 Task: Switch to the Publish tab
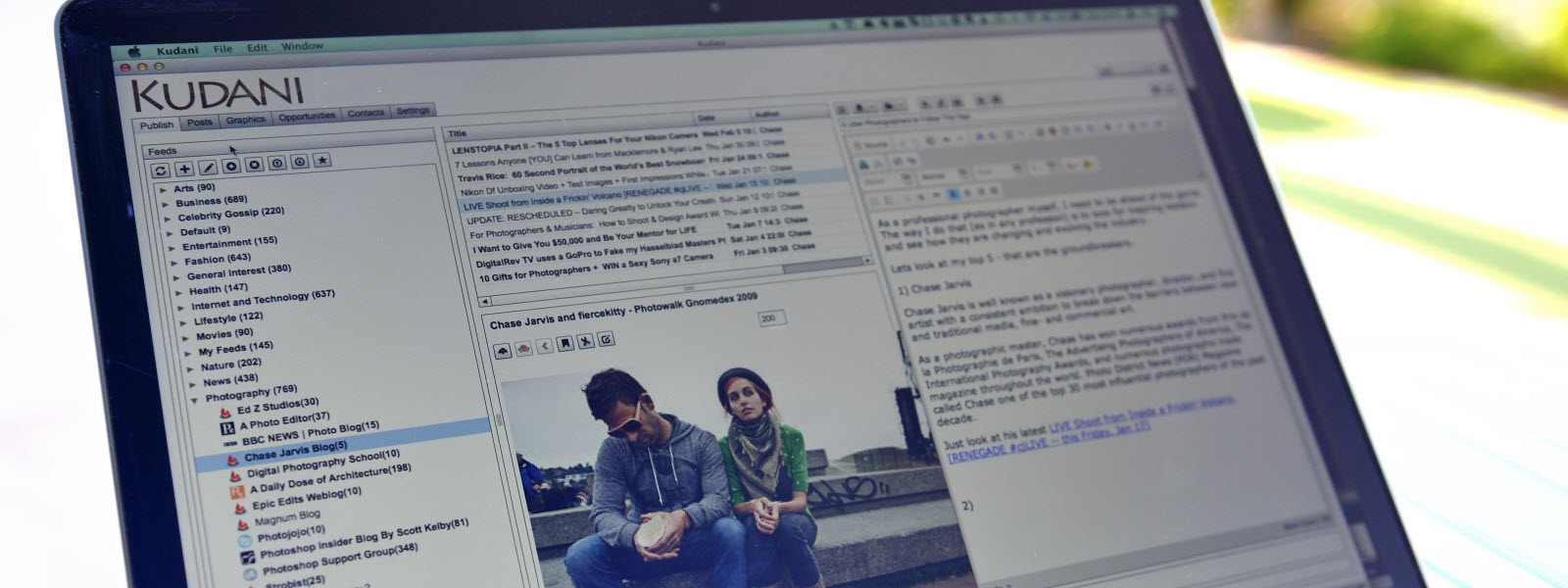click(x=157, y=124)
